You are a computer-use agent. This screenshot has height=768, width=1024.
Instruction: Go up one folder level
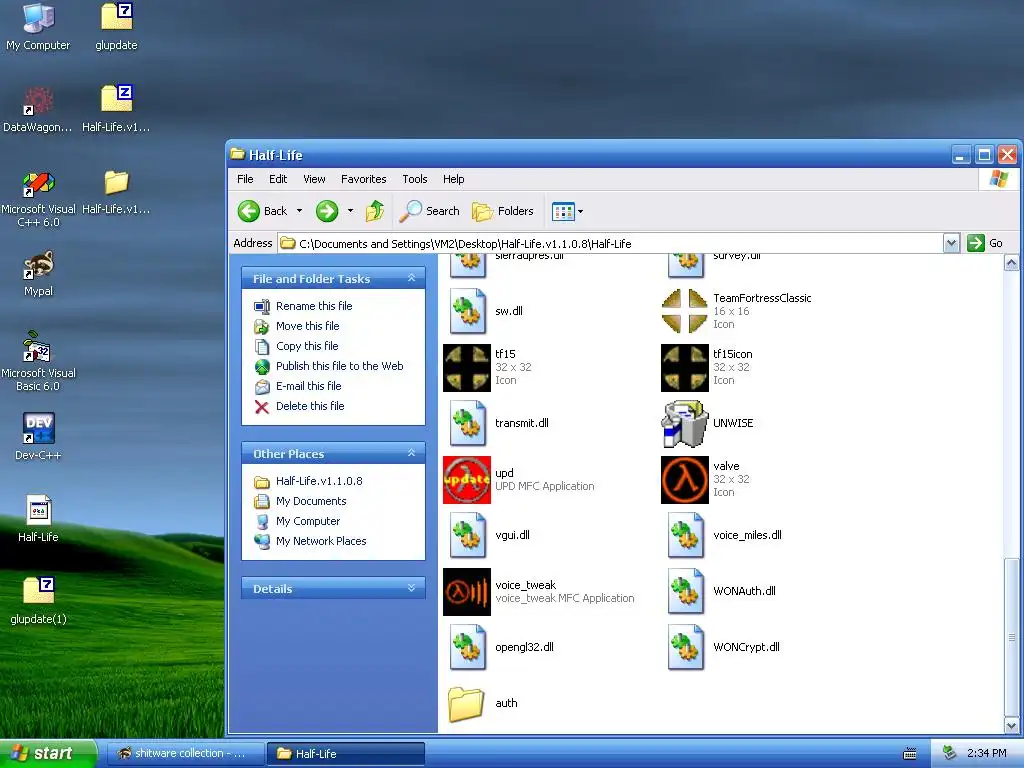[374, 211]
